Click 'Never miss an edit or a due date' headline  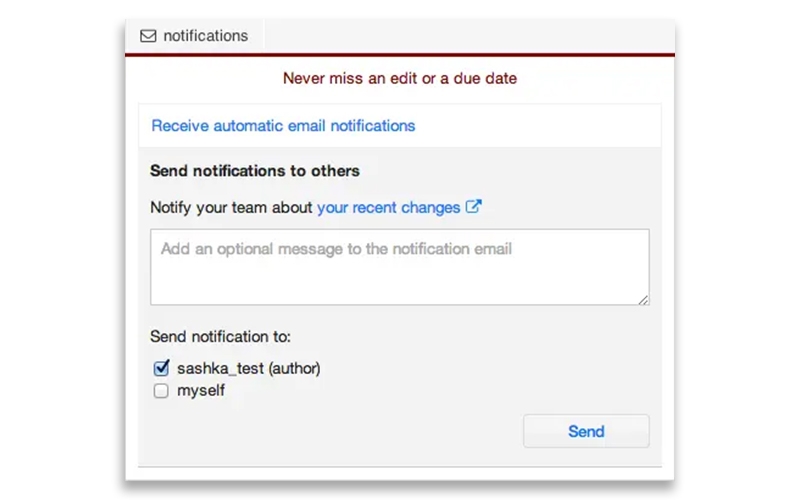[399, 78]
